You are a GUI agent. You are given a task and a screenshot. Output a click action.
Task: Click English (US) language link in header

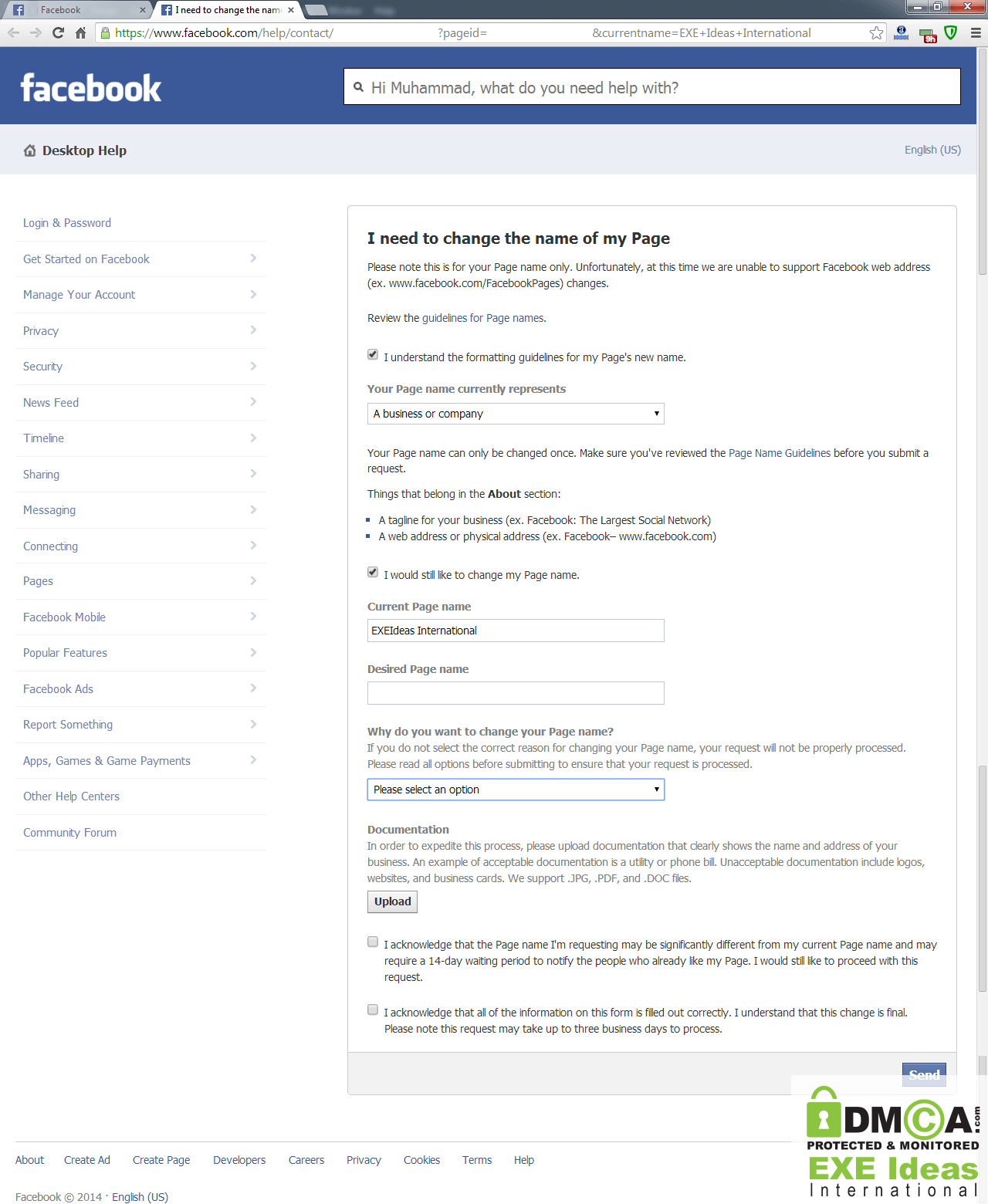(932, 150)
